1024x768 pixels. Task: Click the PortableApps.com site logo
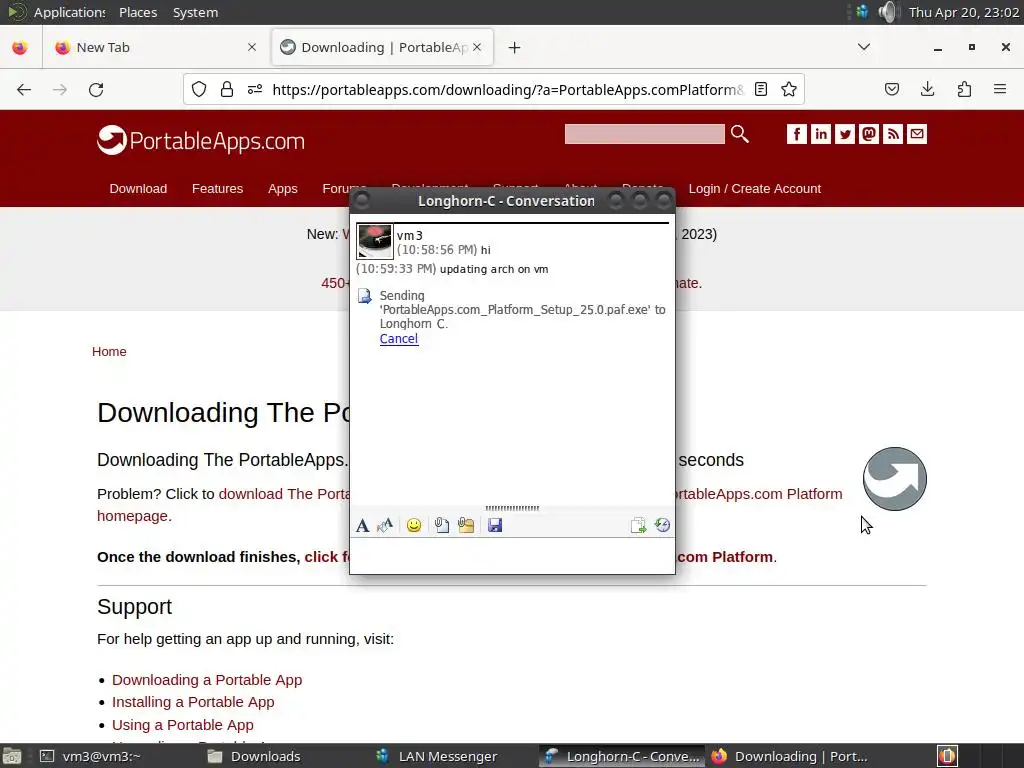(201, 140)
